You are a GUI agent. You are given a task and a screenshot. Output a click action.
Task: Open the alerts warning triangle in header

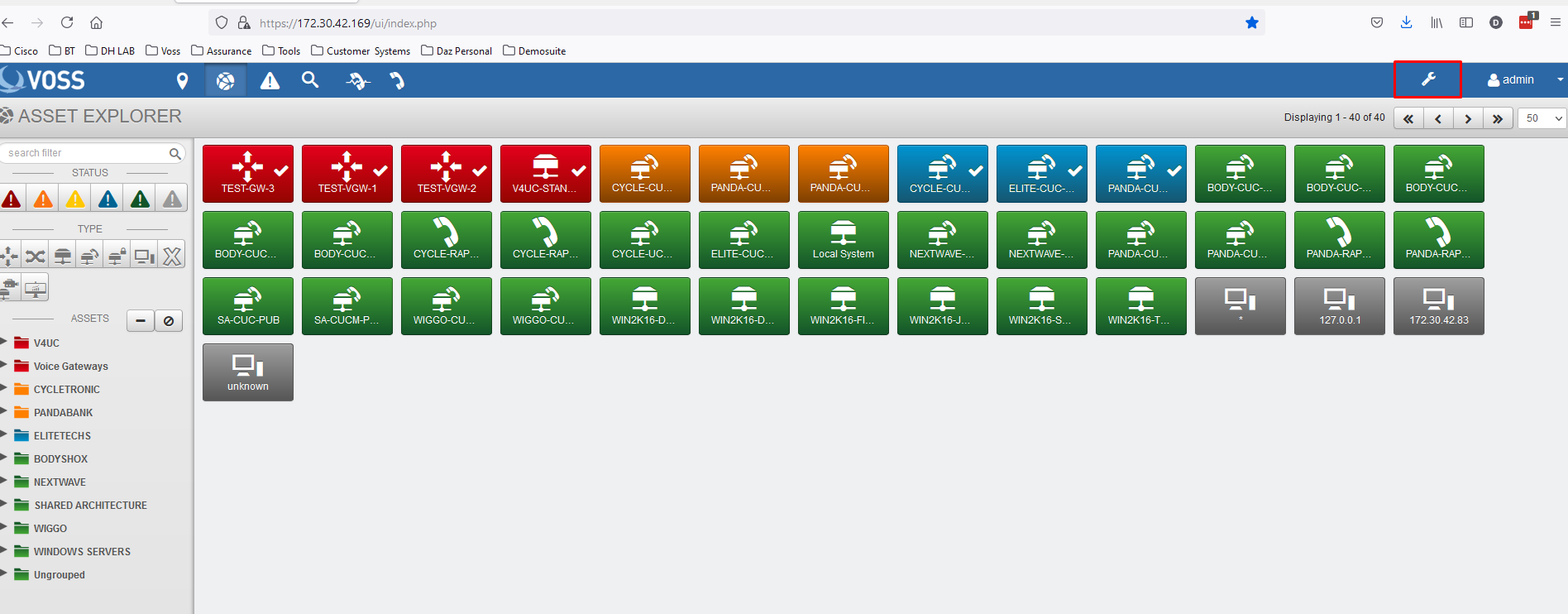270,80
